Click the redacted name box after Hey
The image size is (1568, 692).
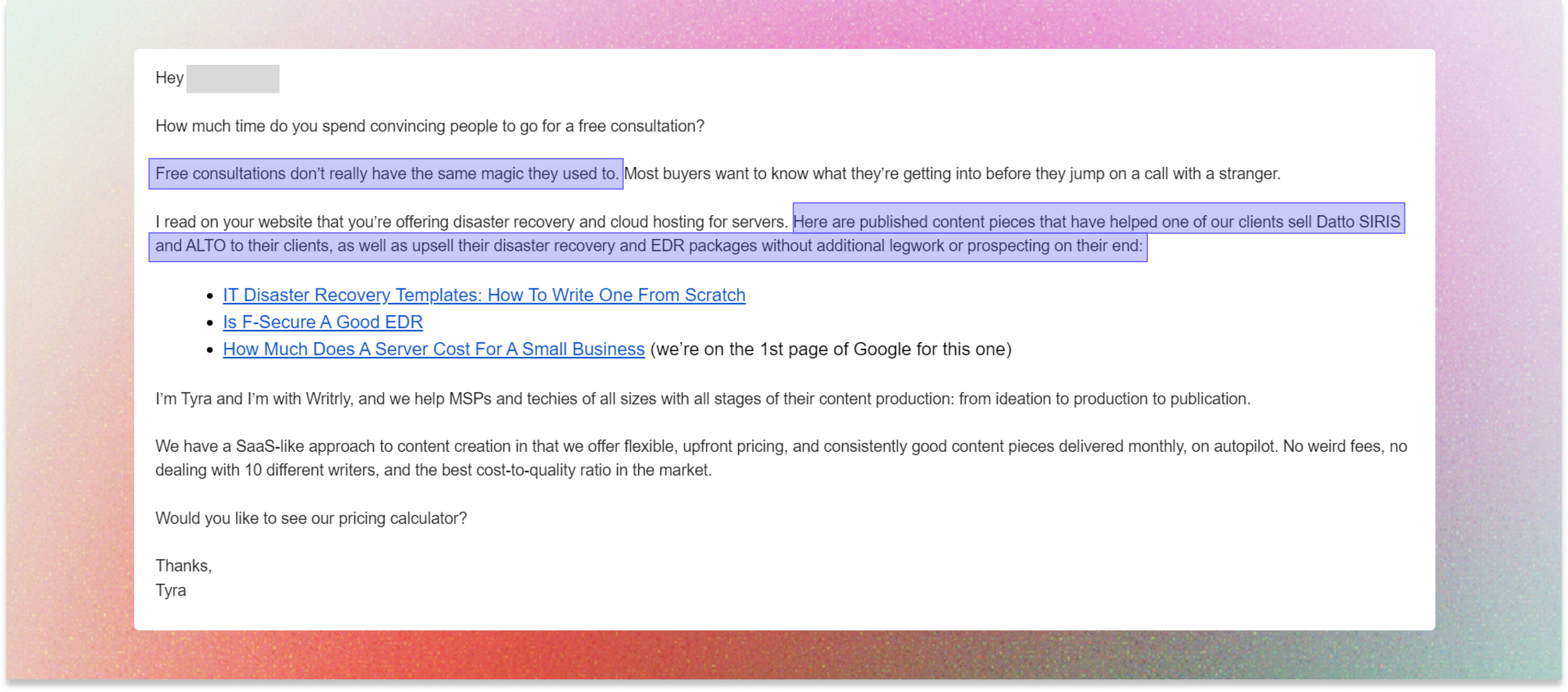point(233,79)
